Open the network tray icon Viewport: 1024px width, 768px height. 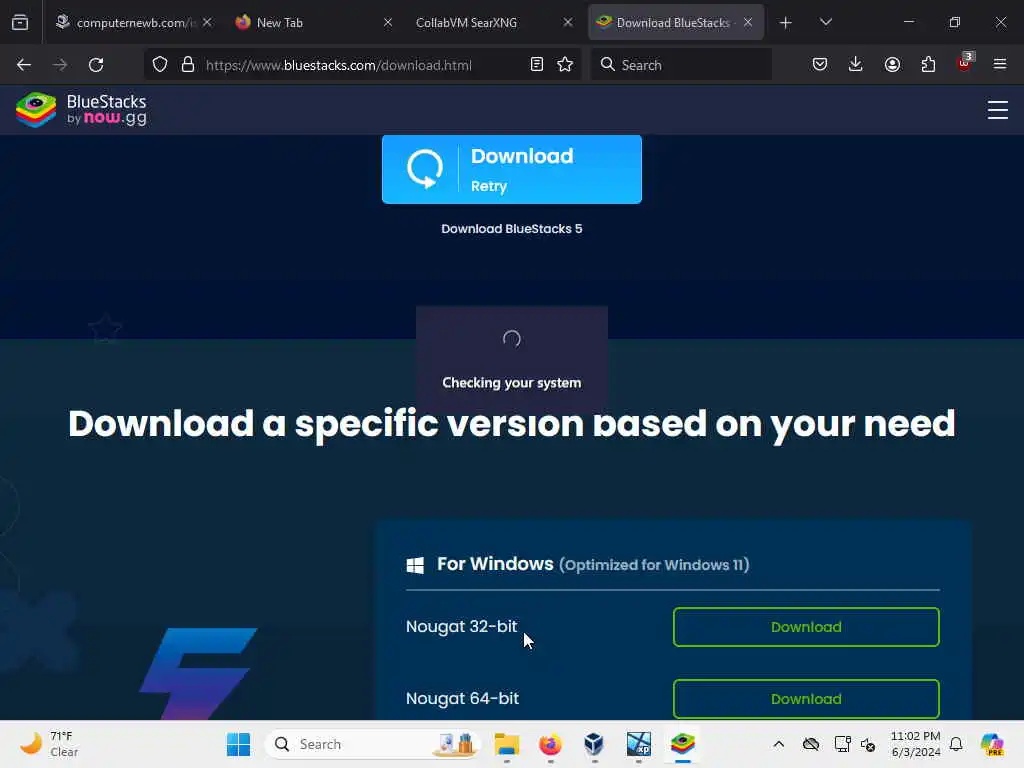click(x=842, y=744)
